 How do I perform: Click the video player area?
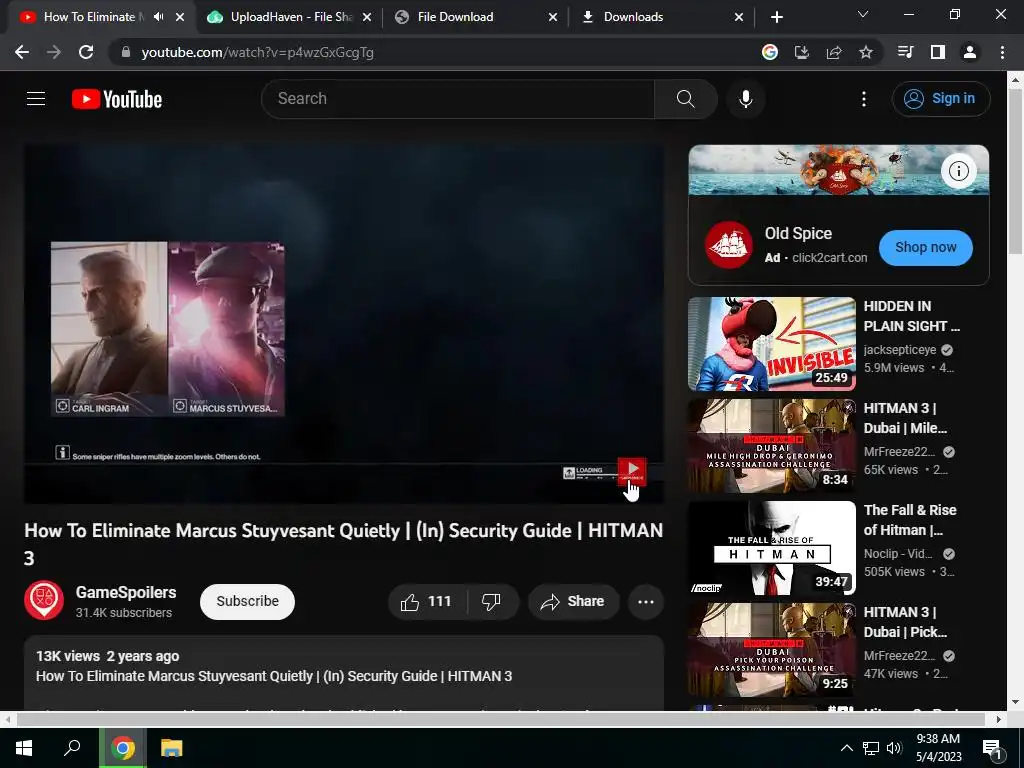[x=344, y=323]
